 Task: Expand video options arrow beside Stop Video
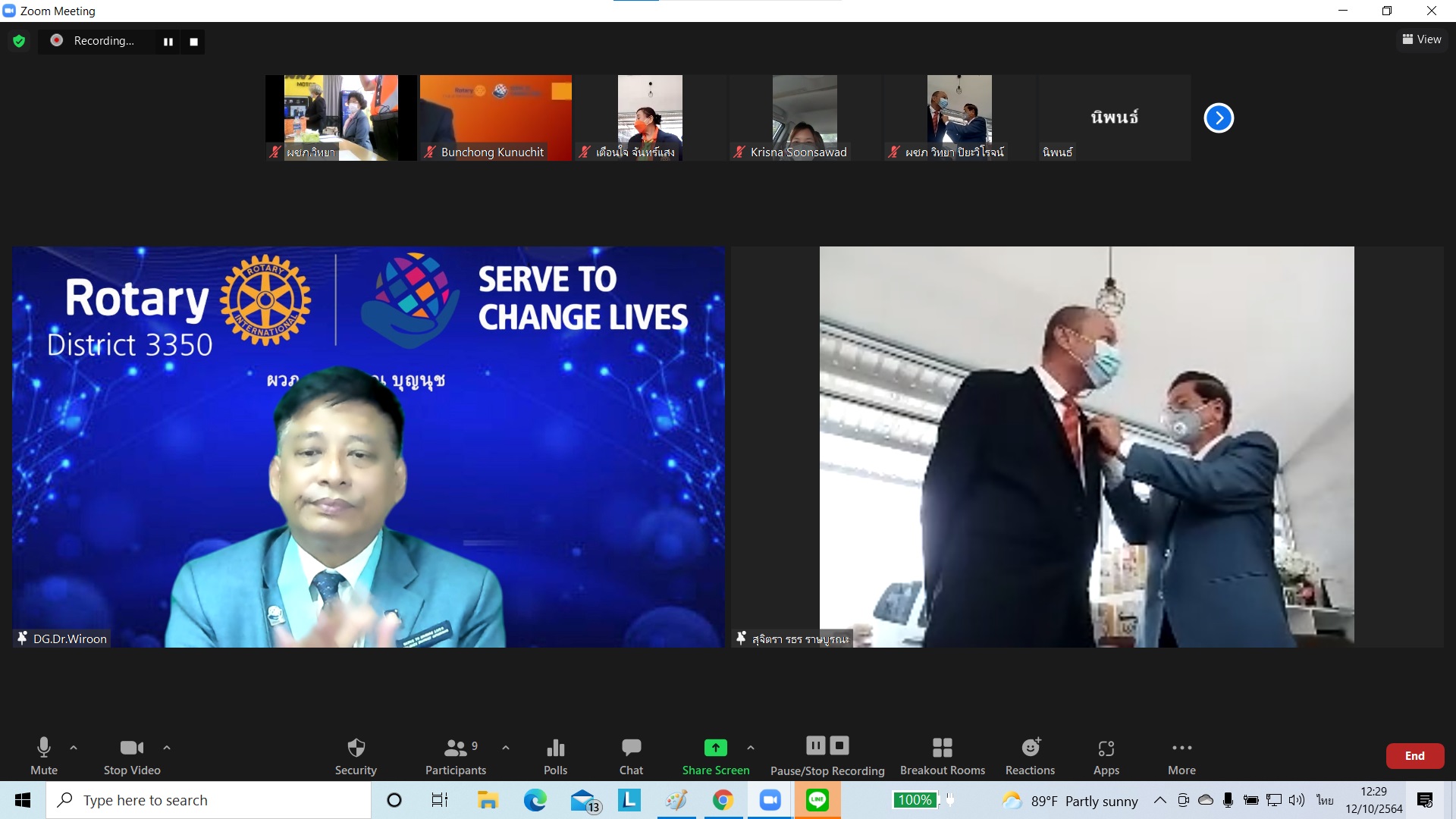[167, 748]
